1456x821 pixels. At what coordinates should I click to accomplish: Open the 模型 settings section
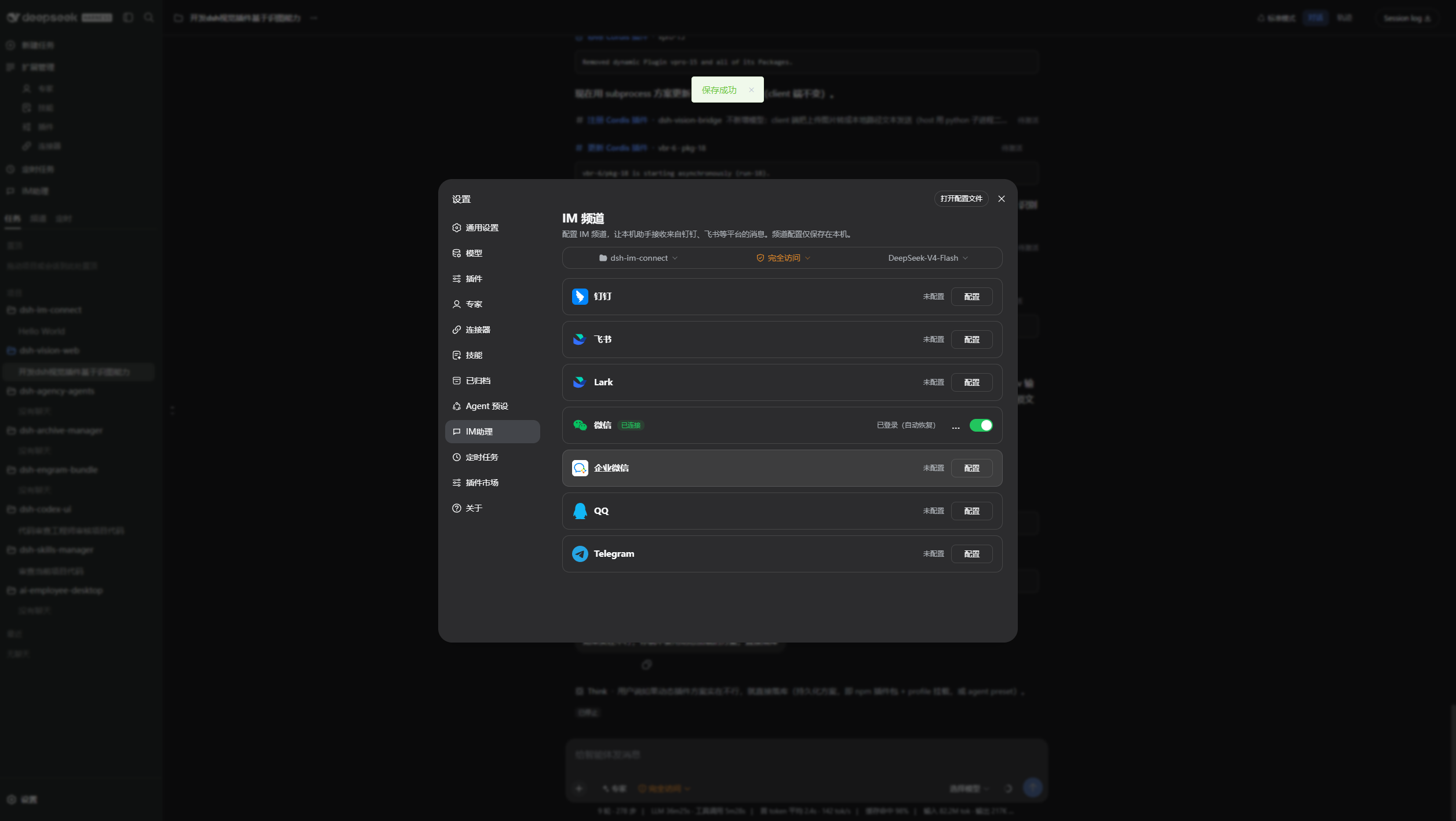[492, 253]
